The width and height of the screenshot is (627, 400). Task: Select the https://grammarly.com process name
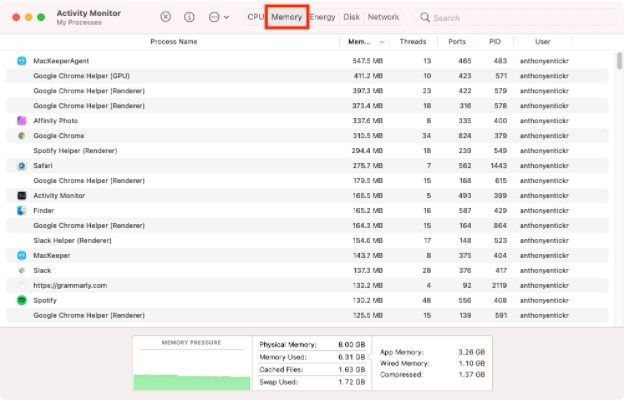point(70,285)
